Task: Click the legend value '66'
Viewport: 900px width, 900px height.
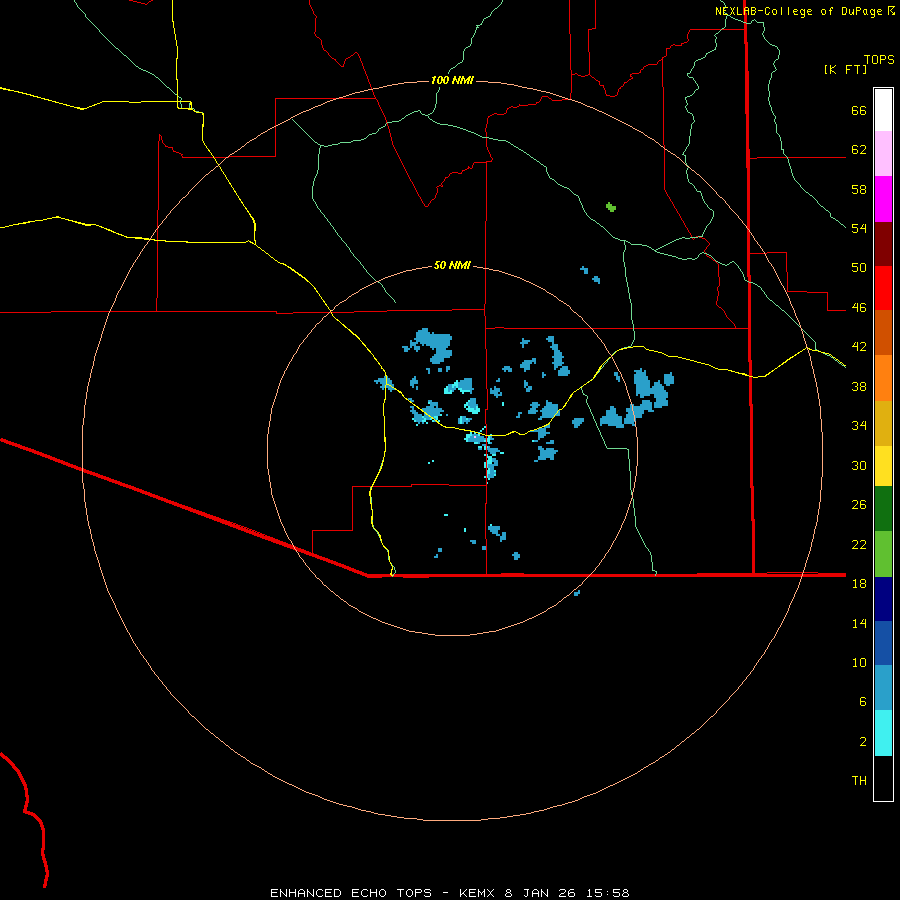Action: coord(859,110)
